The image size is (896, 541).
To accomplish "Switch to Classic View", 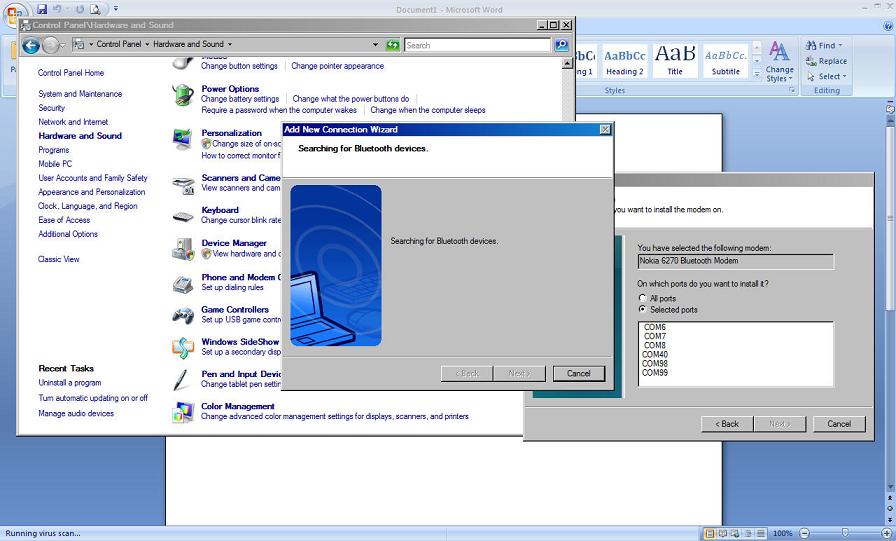I will tap(58, 259).
